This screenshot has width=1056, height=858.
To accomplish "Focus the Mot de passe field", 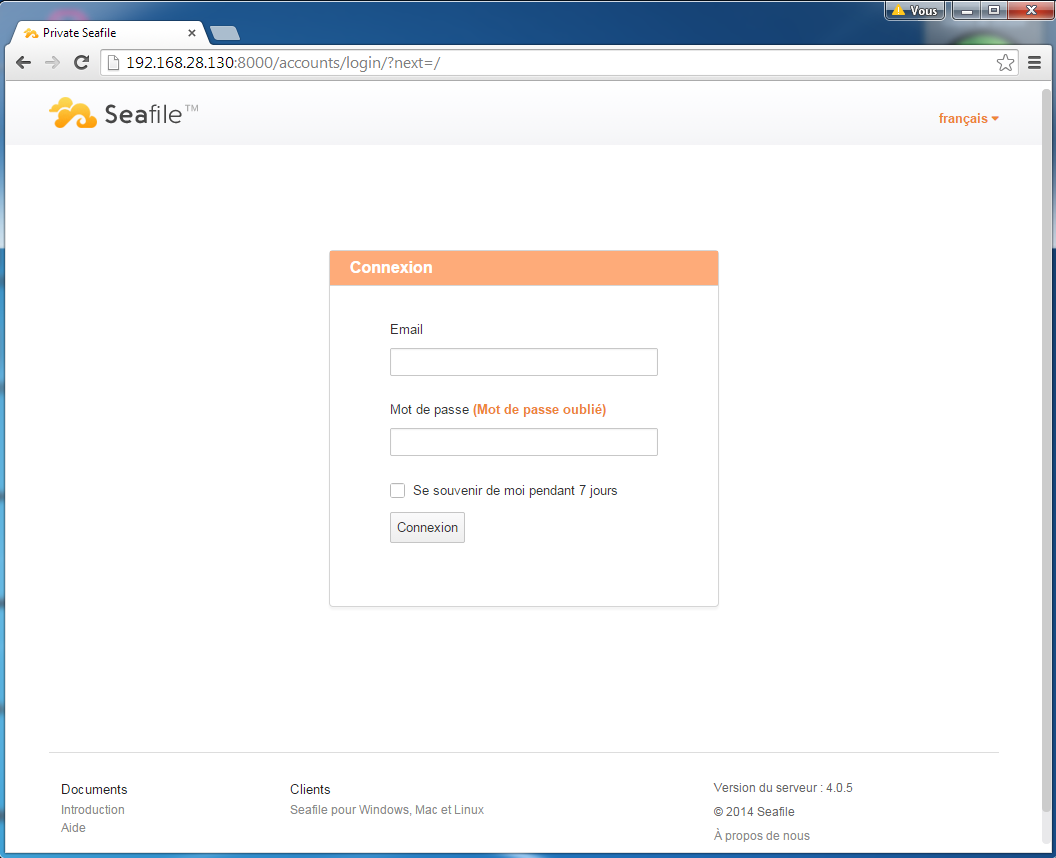I will coord(523,442).
